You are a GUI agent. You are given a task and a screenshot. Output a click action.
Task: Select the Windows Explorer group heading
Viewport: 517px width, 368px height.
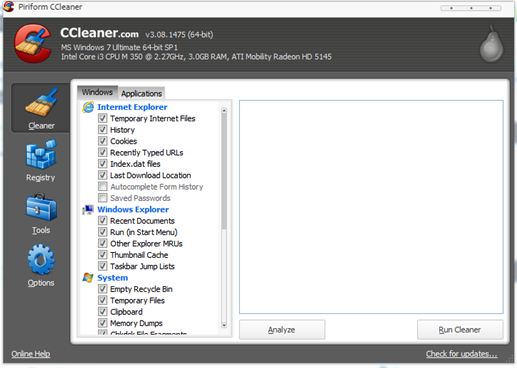(x=133, y=209)
